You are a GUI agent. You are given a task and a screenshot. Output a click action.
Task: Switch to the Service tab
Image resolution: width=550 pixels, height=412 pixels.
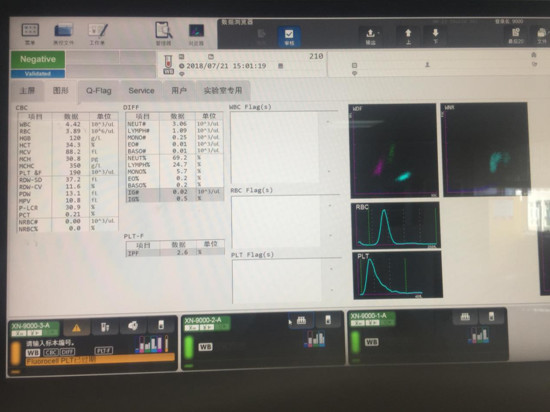tap(141, 91)
